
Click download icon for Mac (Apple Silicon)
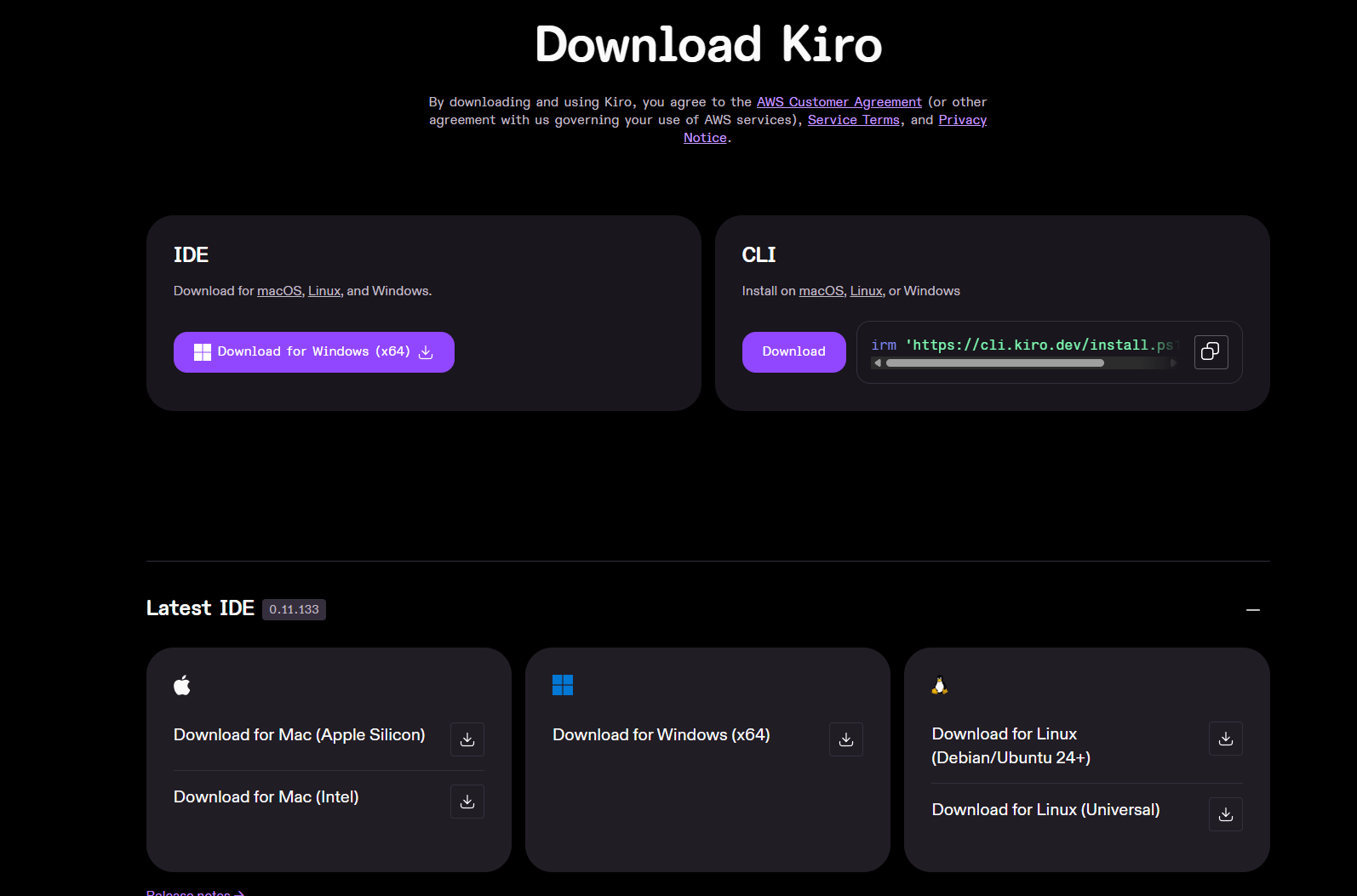point(467,739)
